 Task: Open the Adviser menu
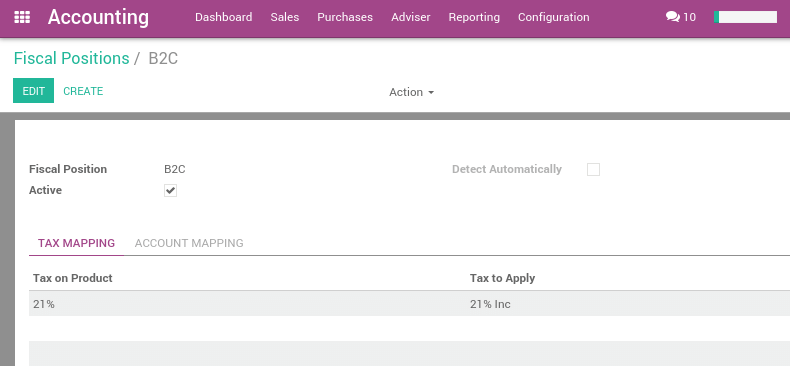[411, 17]
